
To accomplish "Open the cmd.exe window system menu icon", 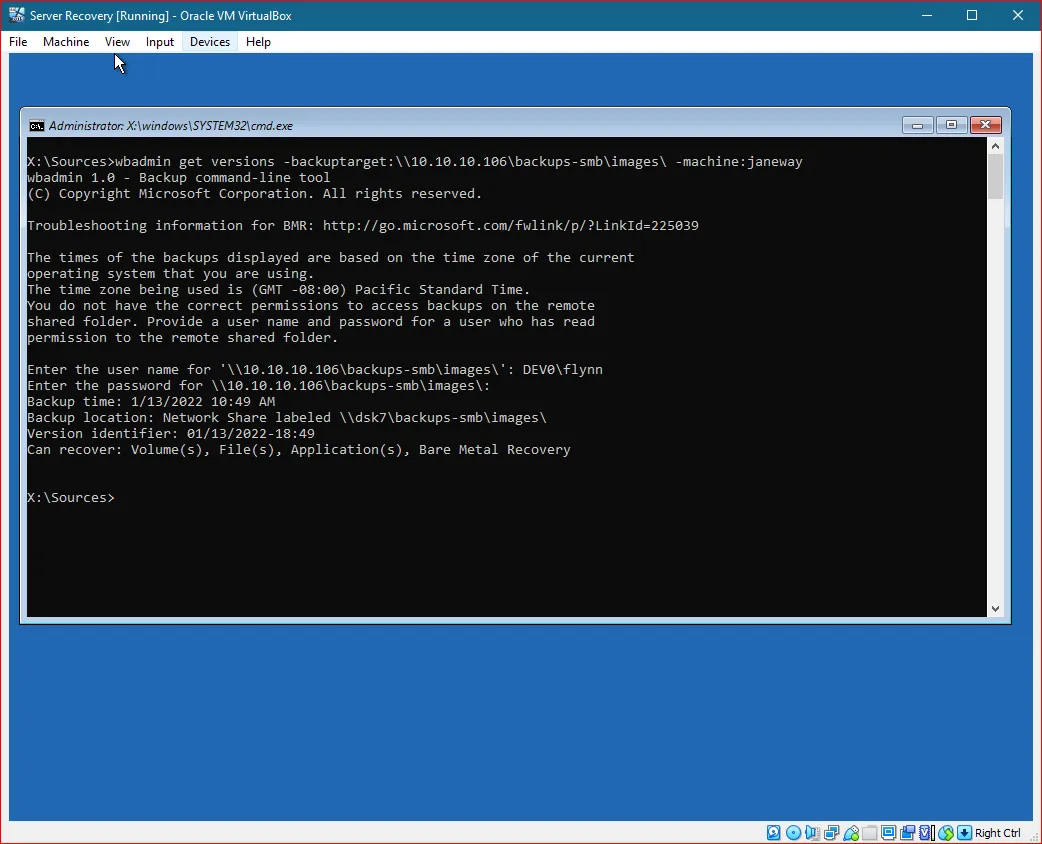I will (37, 125).
